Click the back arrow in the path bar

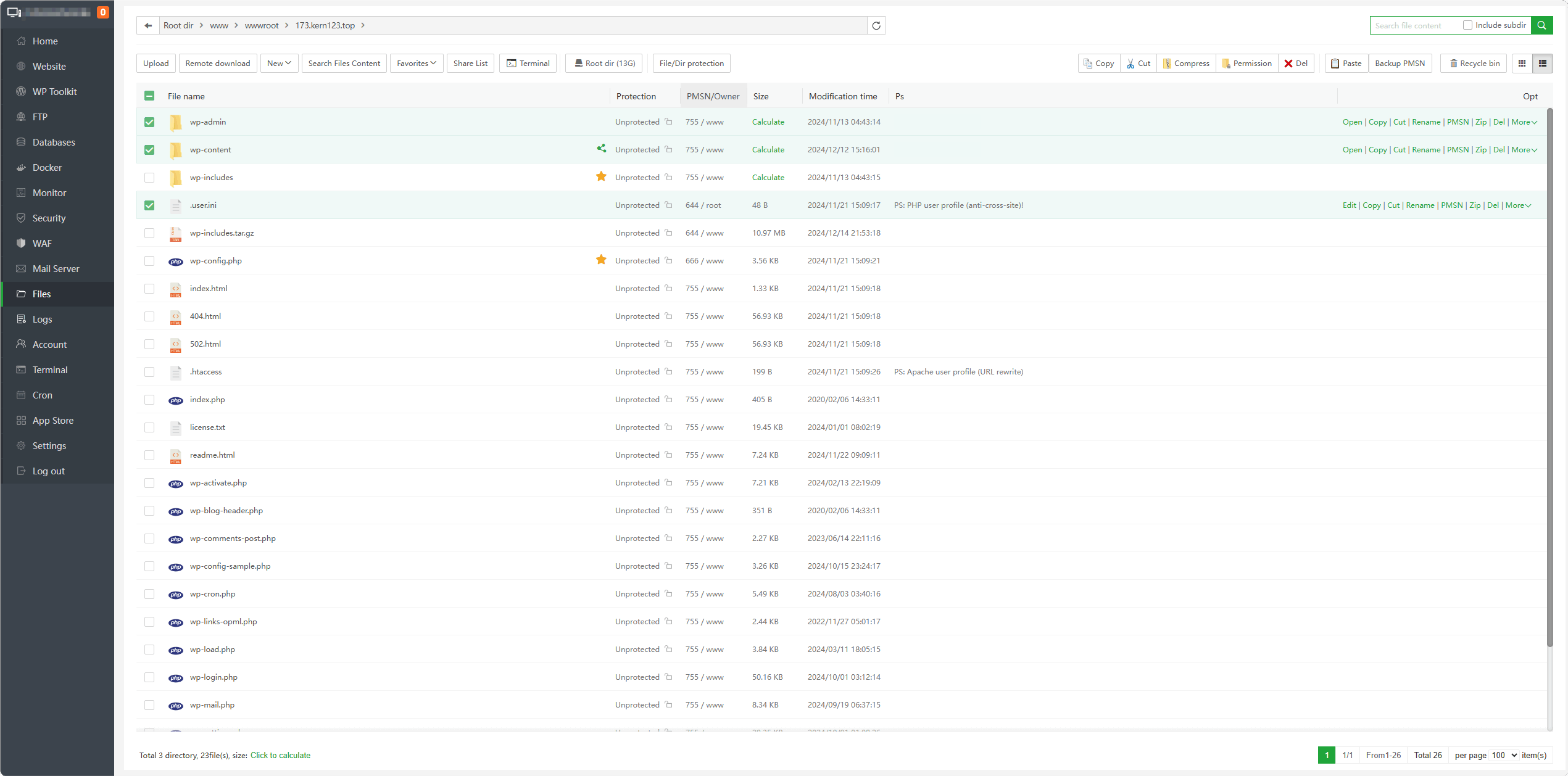click(148, 25)
